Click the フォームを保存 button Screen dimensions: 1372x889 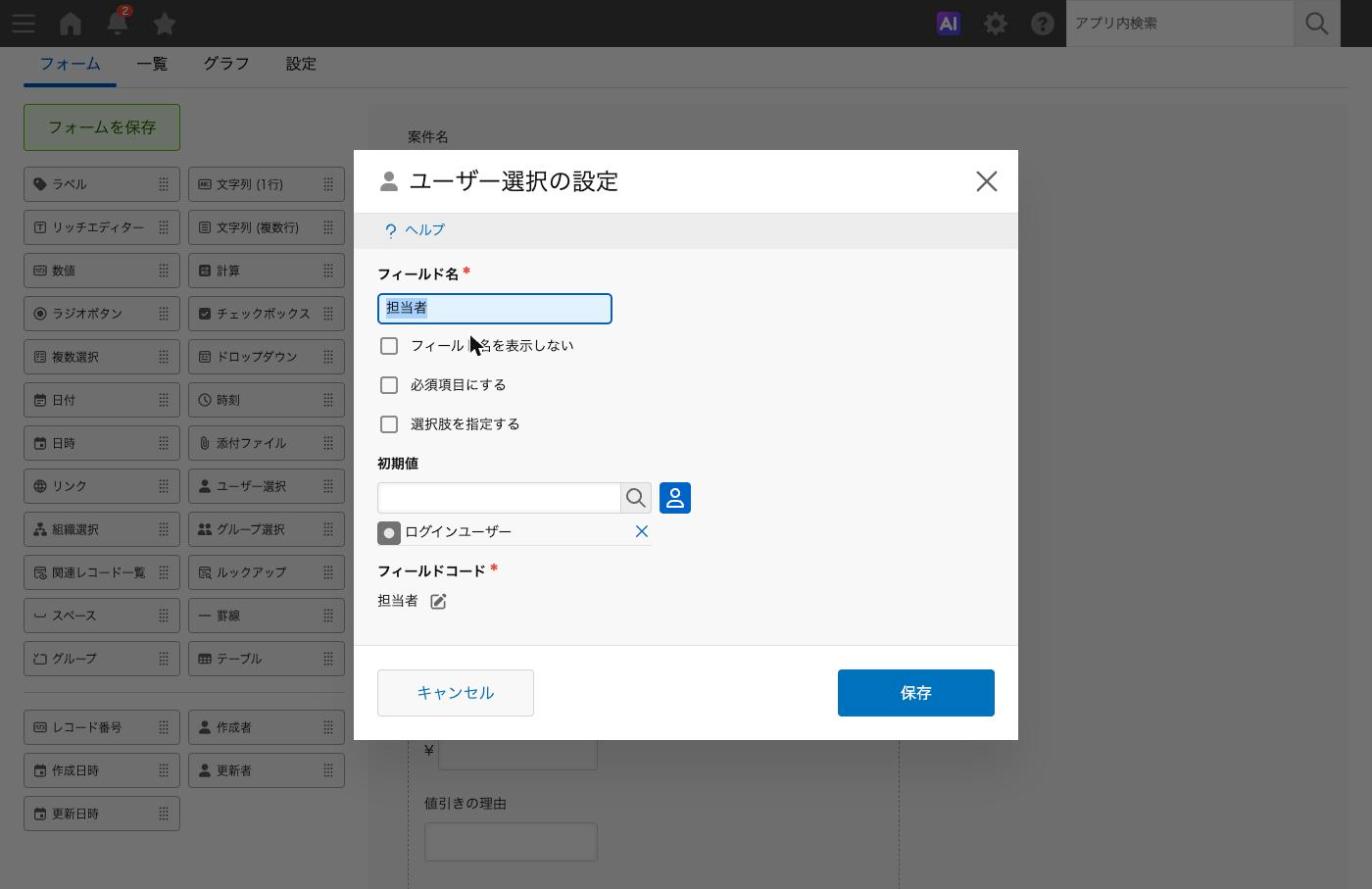click(102, 127)
